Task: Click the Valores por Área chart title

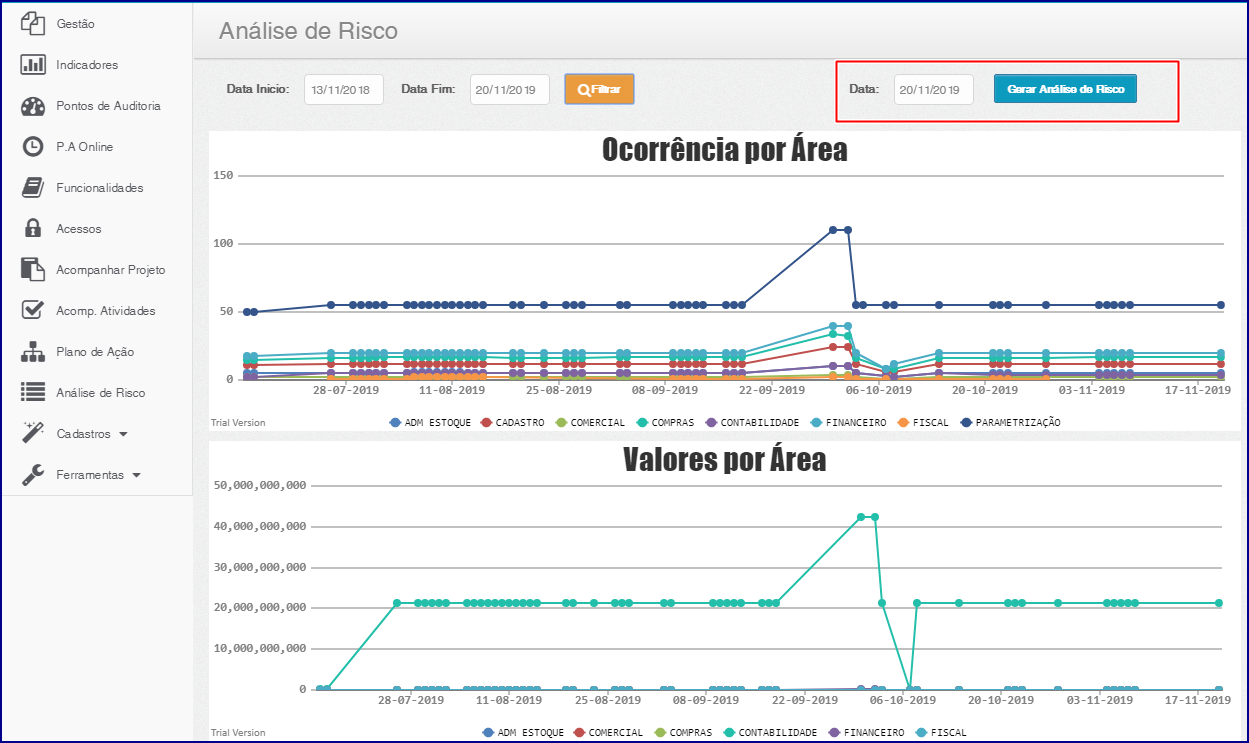Action: 724,459
